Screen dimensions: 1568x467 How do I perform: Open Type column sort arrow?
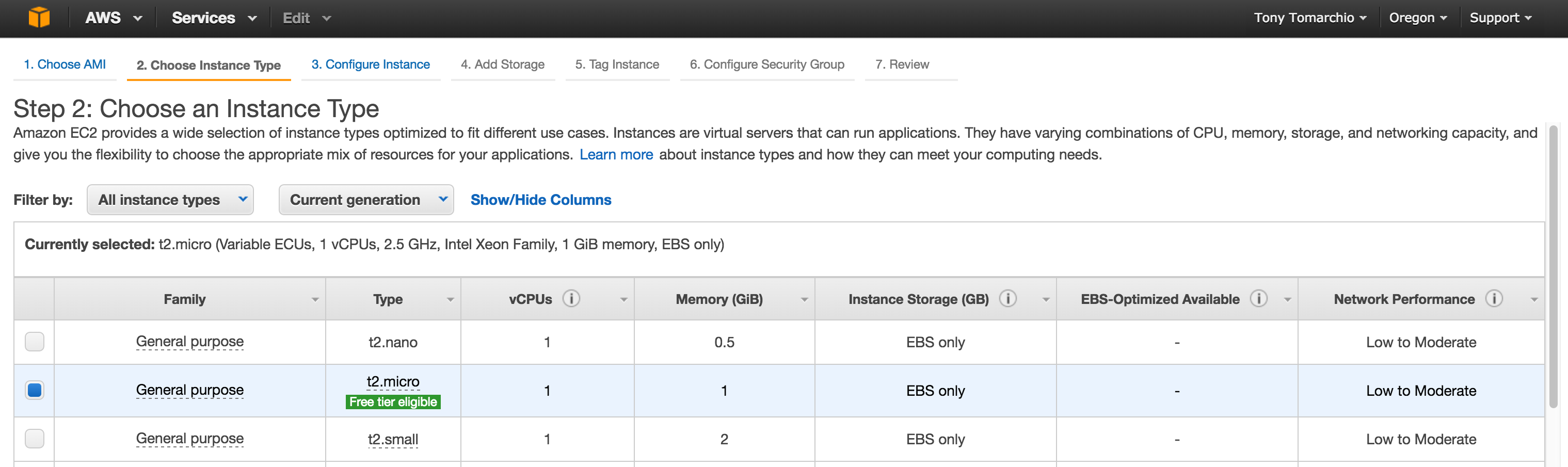point(451,300)
